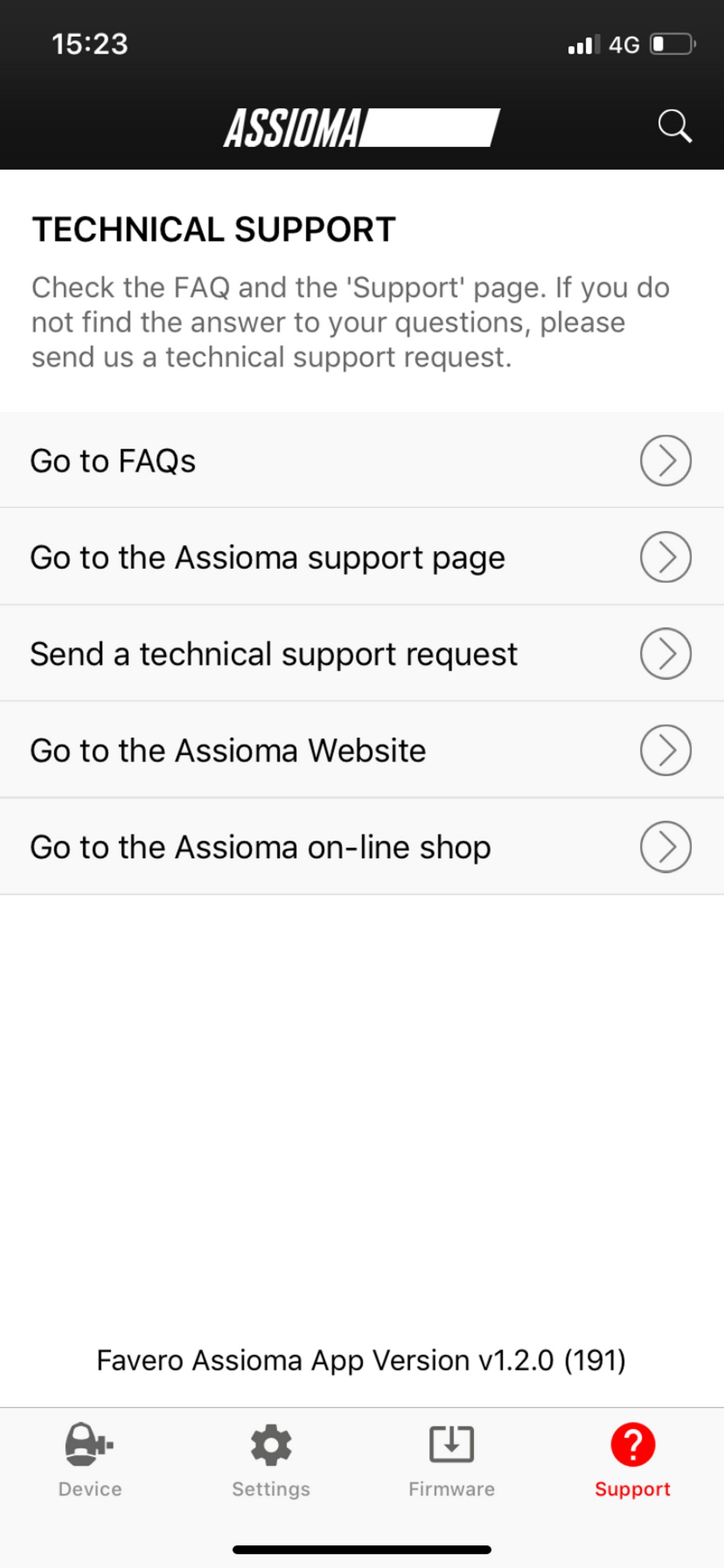Screen dimensions: 724x1568
Task: Open Go to FAQs
Action: pyautogui.click(x=243, y=461)
